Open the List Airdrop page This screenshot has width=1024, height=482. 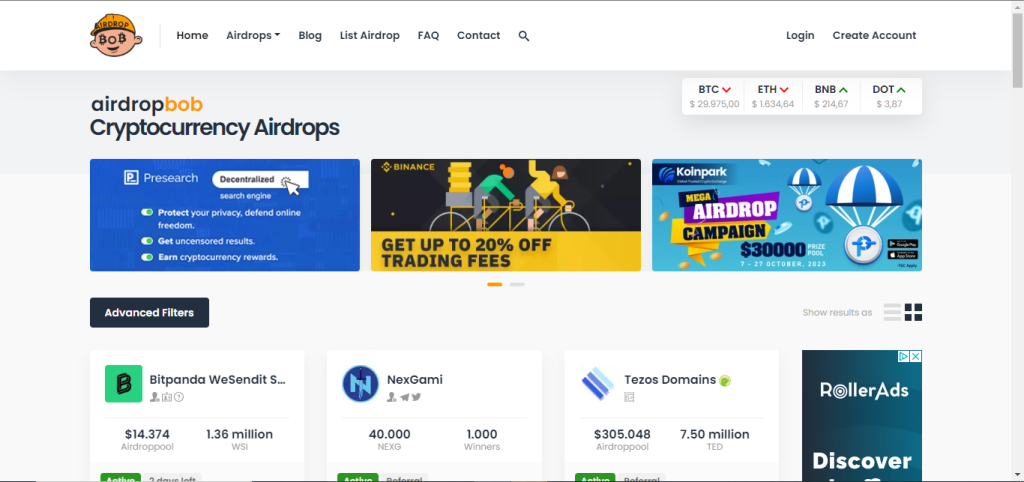point(370,36)
